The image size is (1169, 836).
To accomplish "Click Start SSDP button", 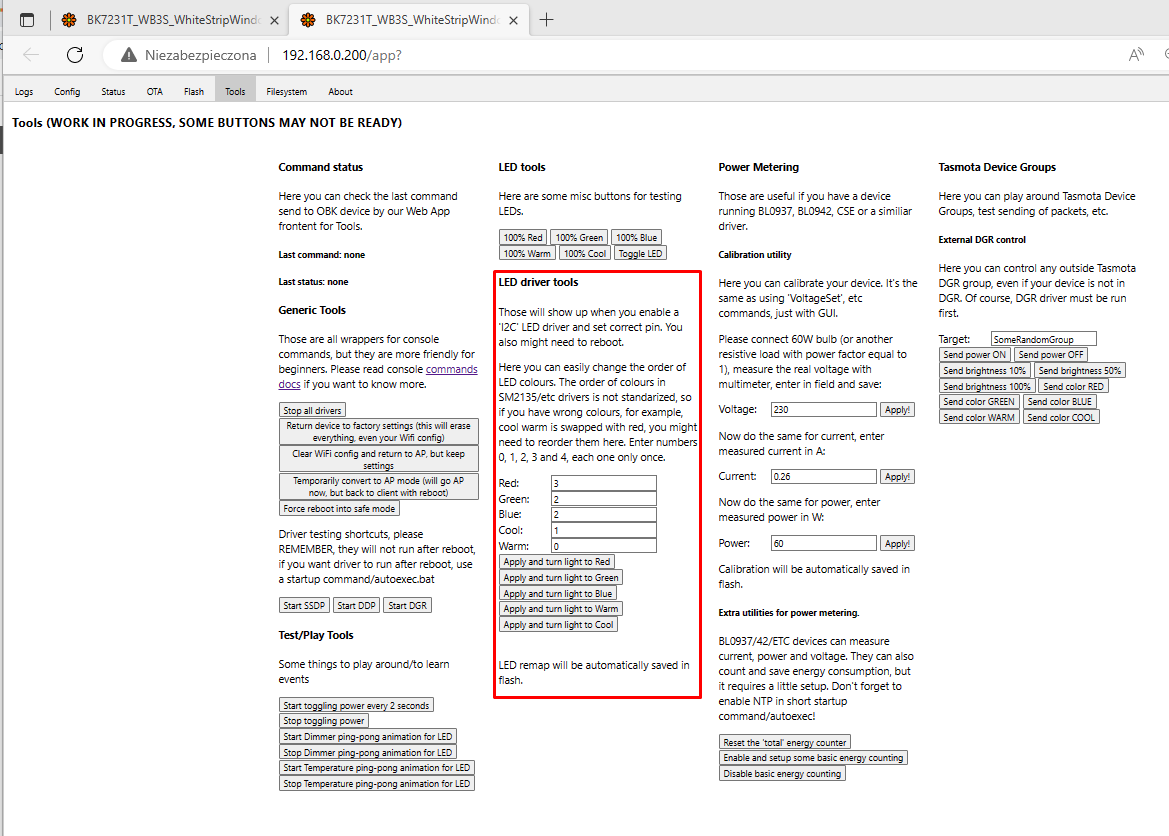I will click(x=304, y=606).
